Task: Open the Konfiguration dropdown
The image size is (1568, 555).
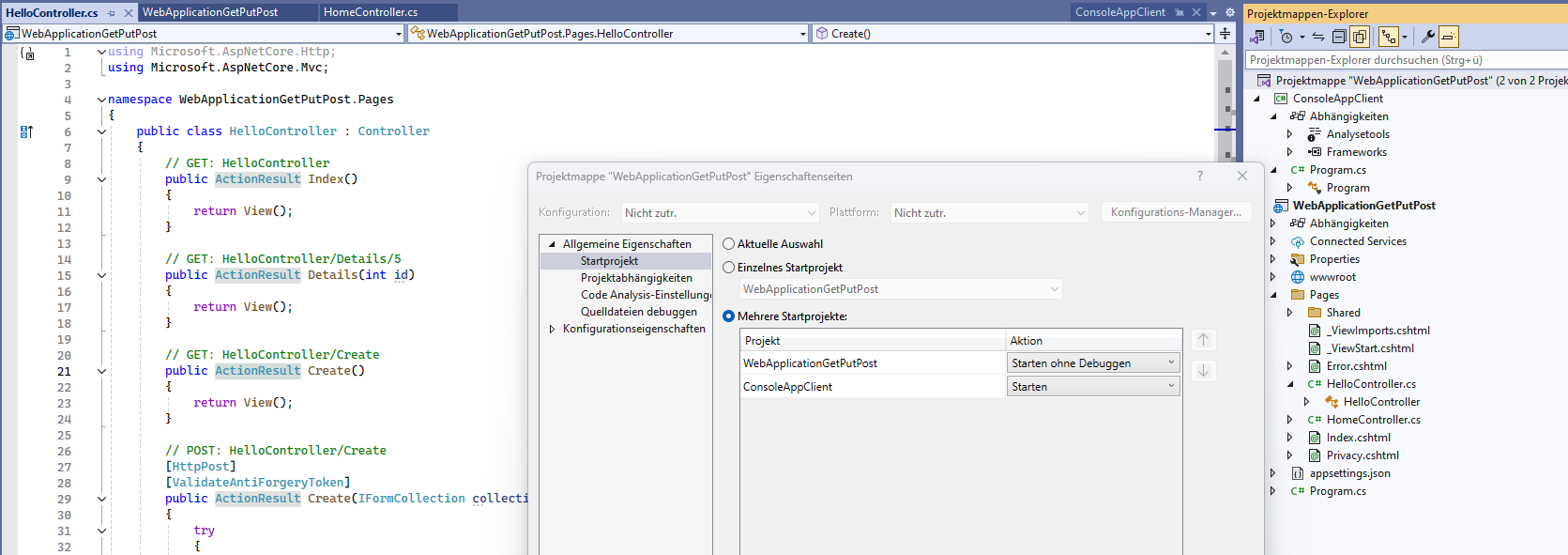Action: click(720, 213)
